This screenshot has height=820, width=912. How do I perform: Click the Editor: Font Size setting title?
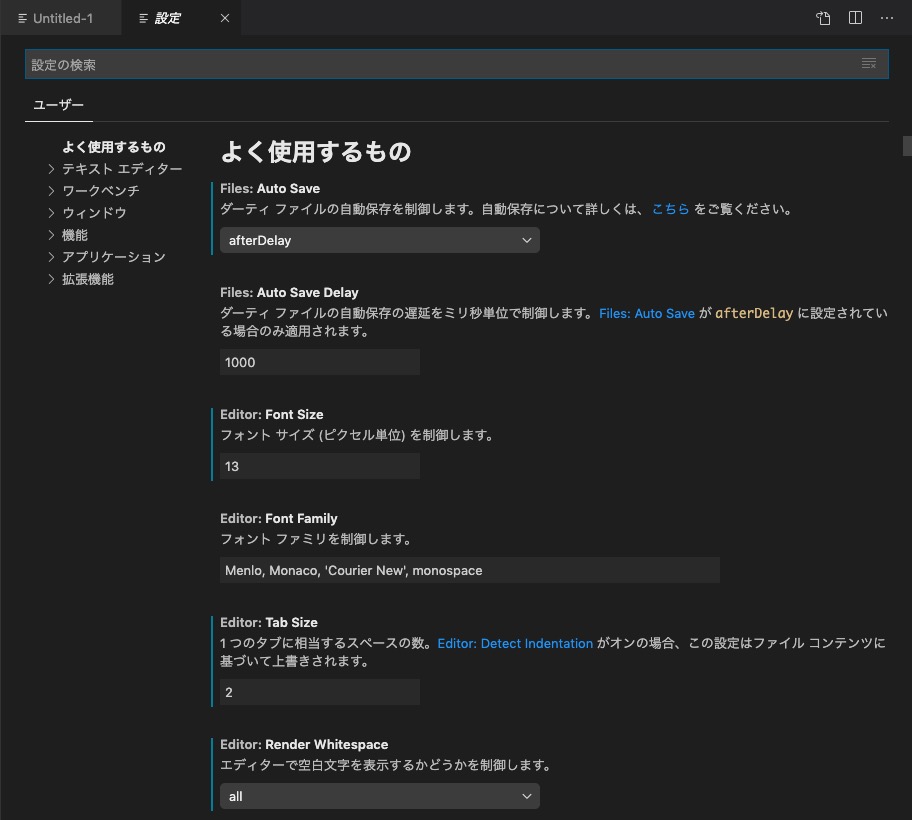click(x=272, y=415)
